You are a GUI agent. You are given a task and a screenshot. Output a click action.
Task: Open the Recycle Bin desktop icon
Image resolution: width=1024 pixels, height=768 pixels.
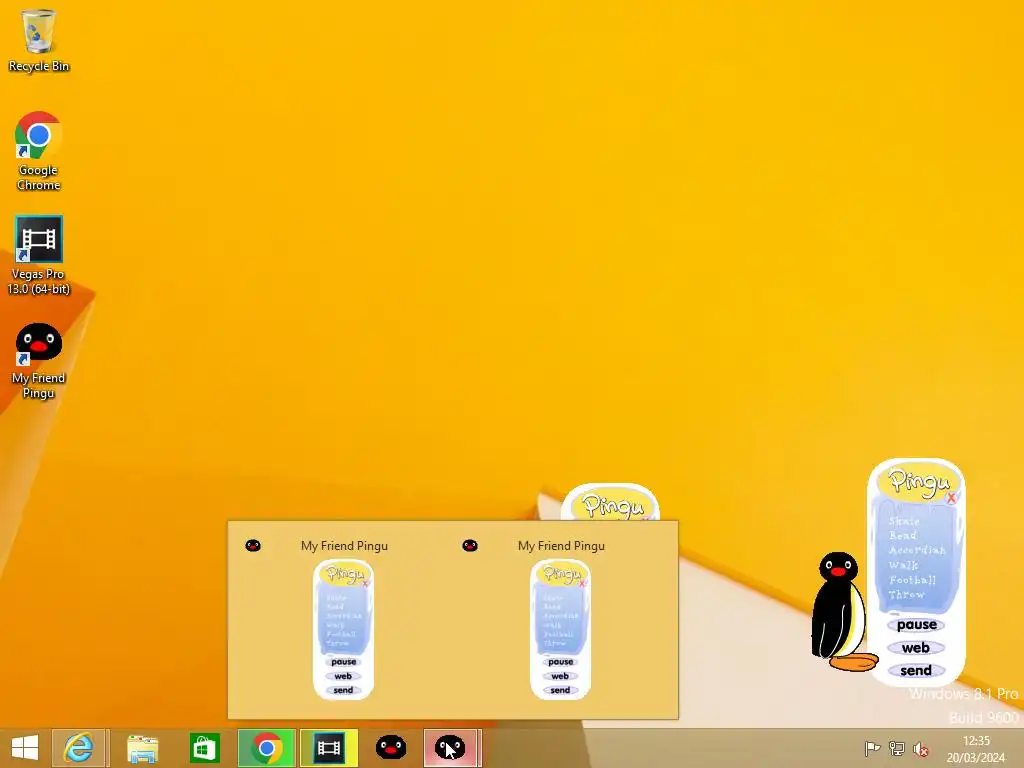point(39,40)
